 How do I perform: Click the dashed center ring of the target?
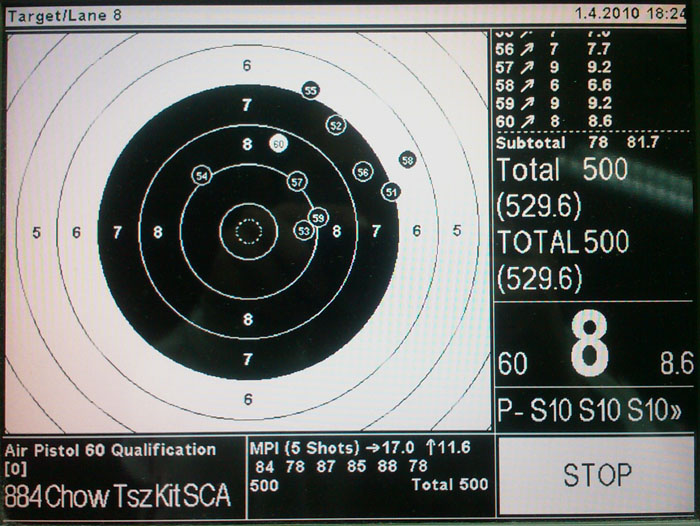point(249,231)
